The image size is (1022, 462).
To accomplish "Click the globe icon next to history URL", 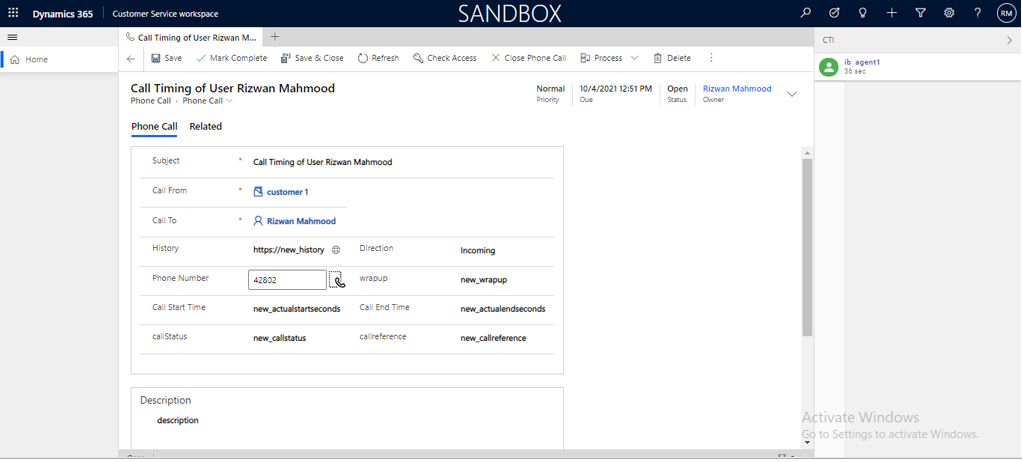I will (x=336, y=250).
